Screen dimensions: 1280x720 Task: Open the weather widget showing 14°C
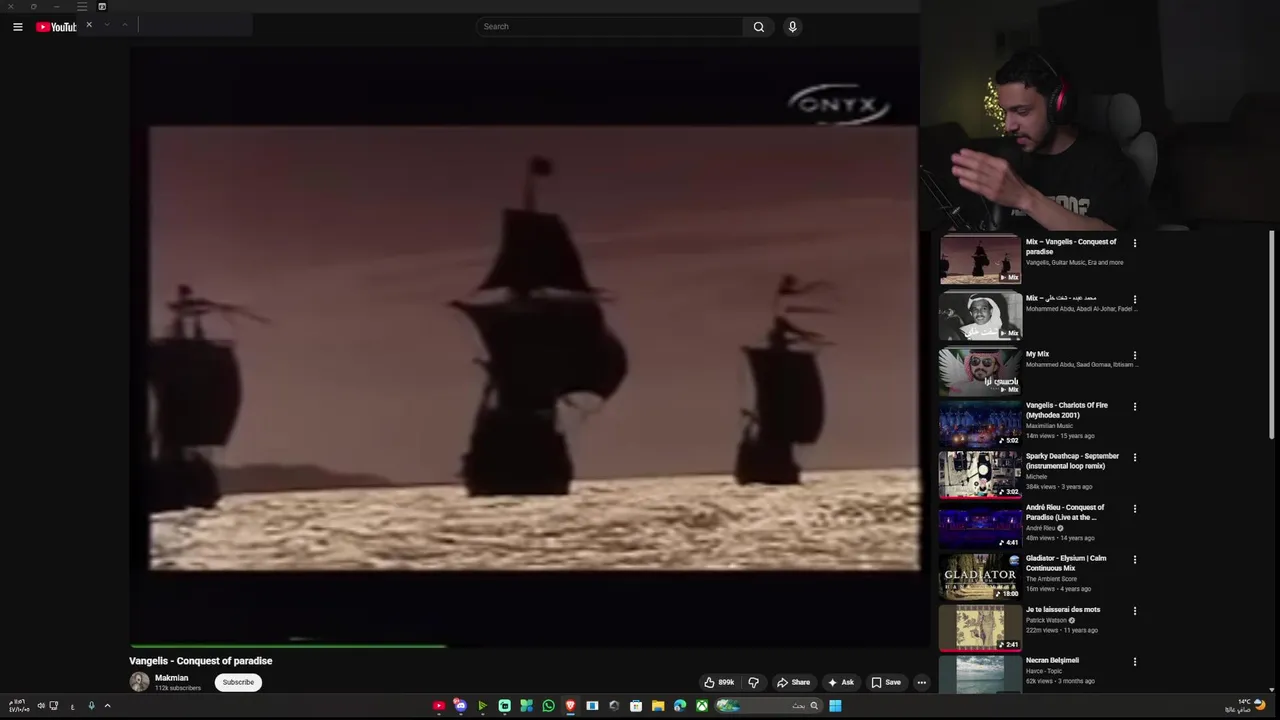(1246, 705)
